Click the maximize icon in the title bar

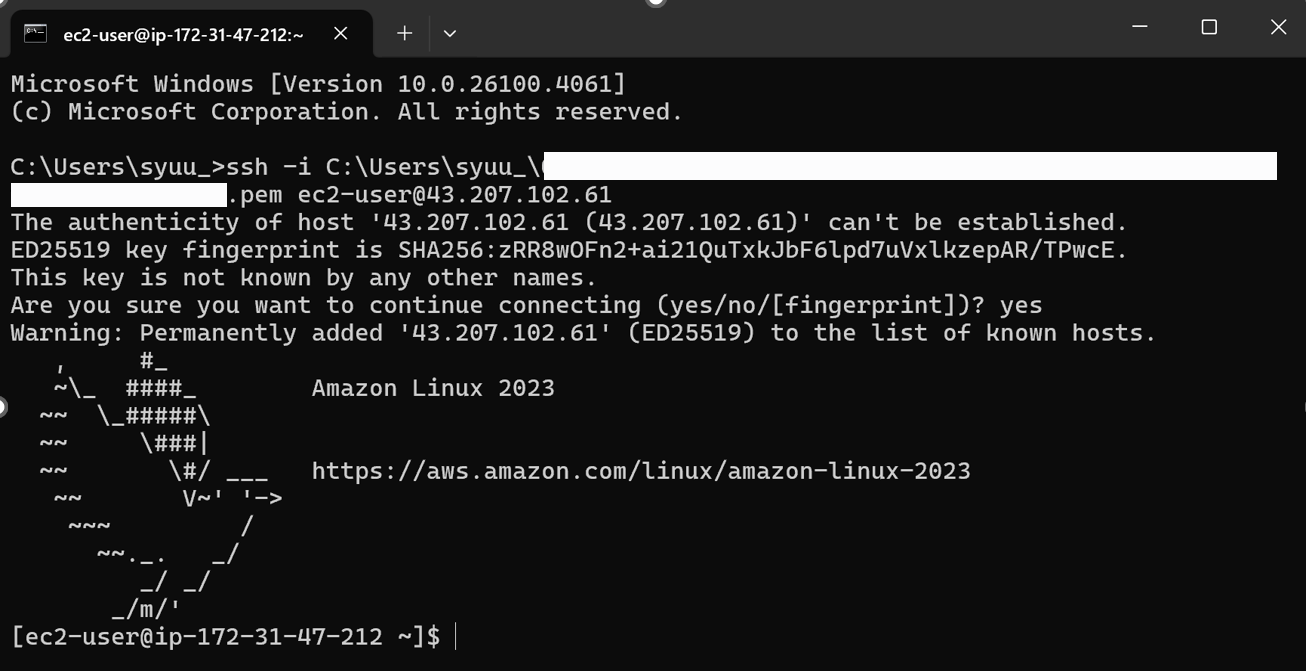1208,27
